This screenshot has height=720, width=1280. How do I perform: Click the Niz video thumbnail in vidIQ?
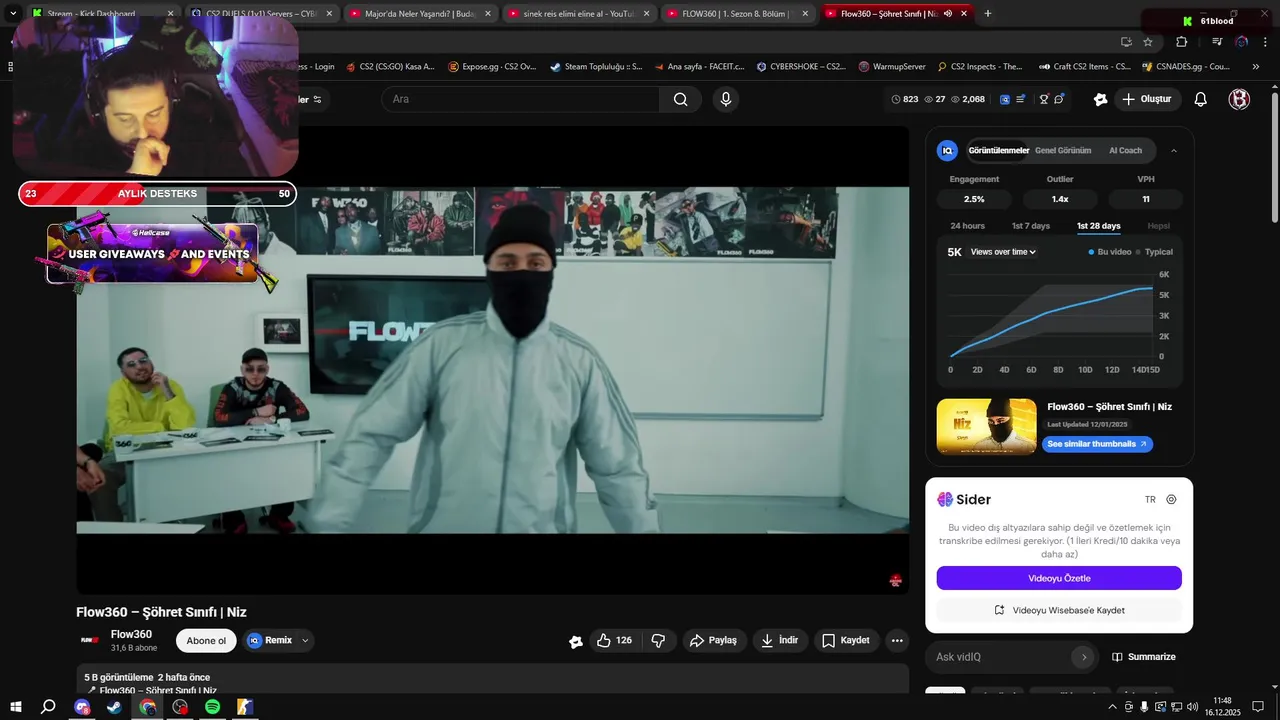(987, 427)
